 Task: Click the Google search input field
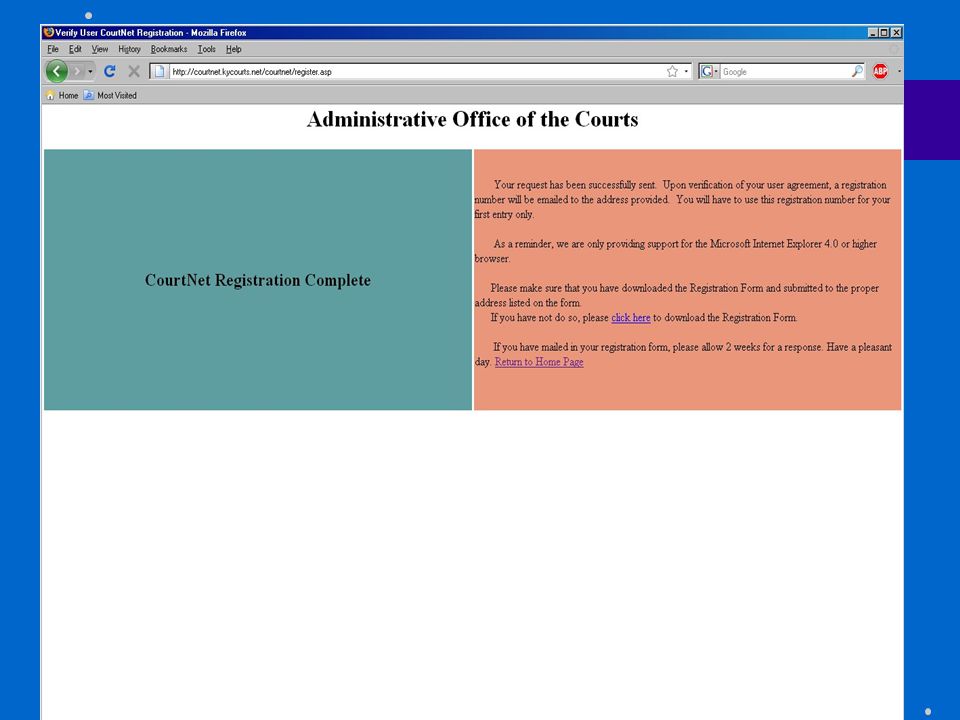786,72
